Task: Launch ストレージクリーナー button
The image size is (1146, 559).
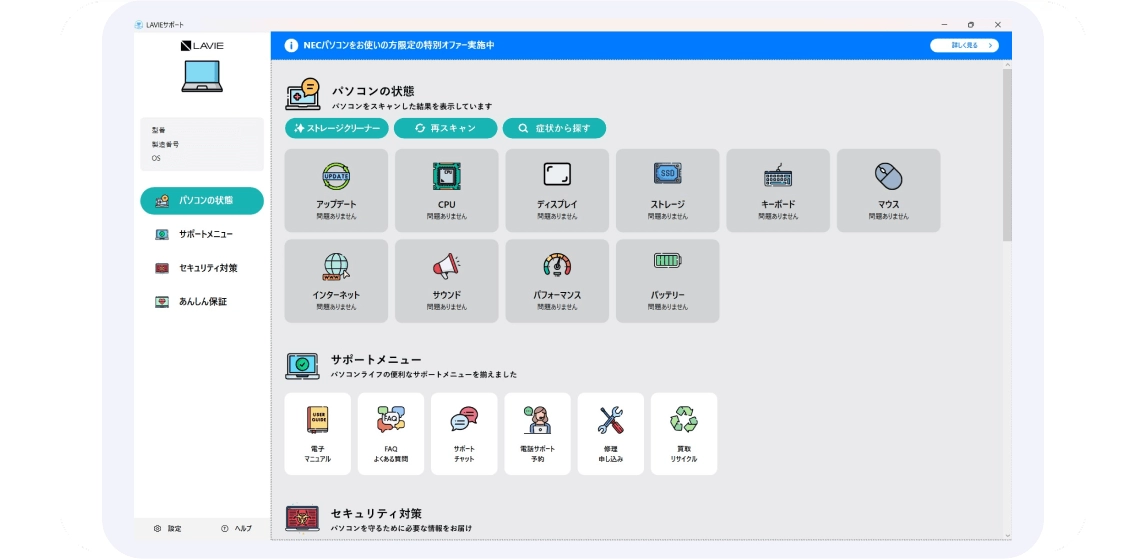Action: click(x=336, y=128)
